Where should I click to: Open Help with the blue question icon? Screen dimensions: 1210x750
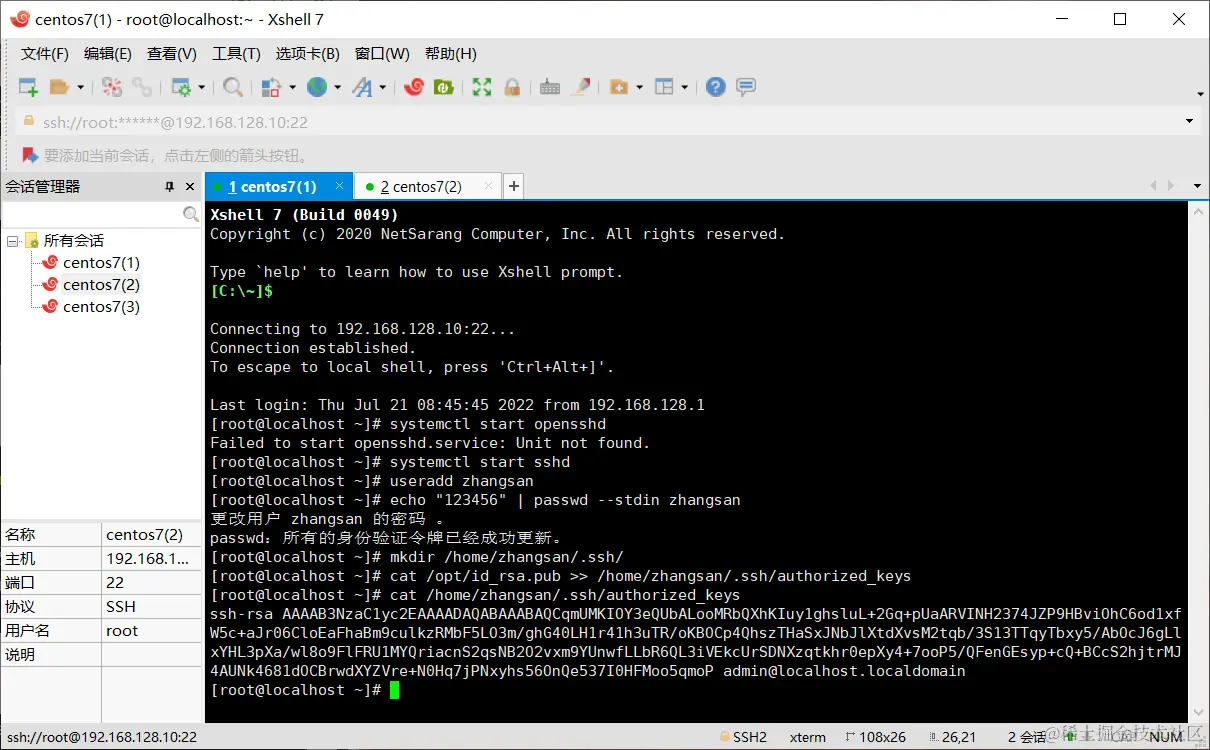[715, 88]
